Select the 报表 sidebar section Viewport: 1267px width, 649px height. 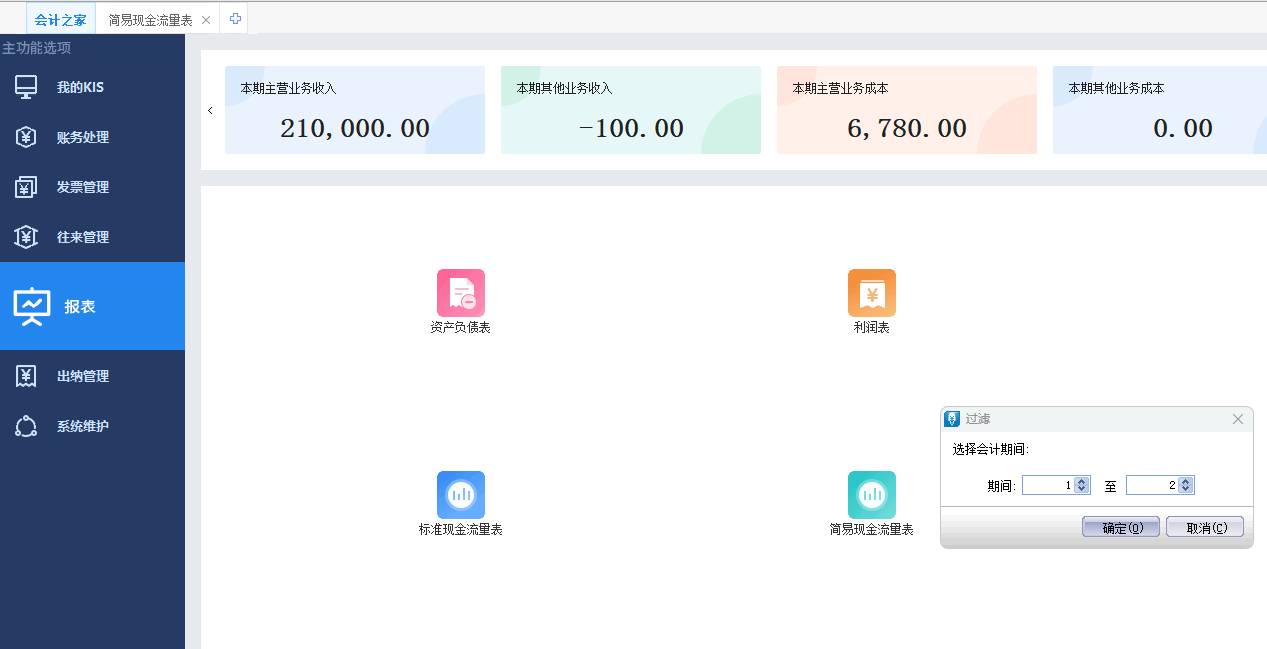pyautogui.click(x=80, y=306)
